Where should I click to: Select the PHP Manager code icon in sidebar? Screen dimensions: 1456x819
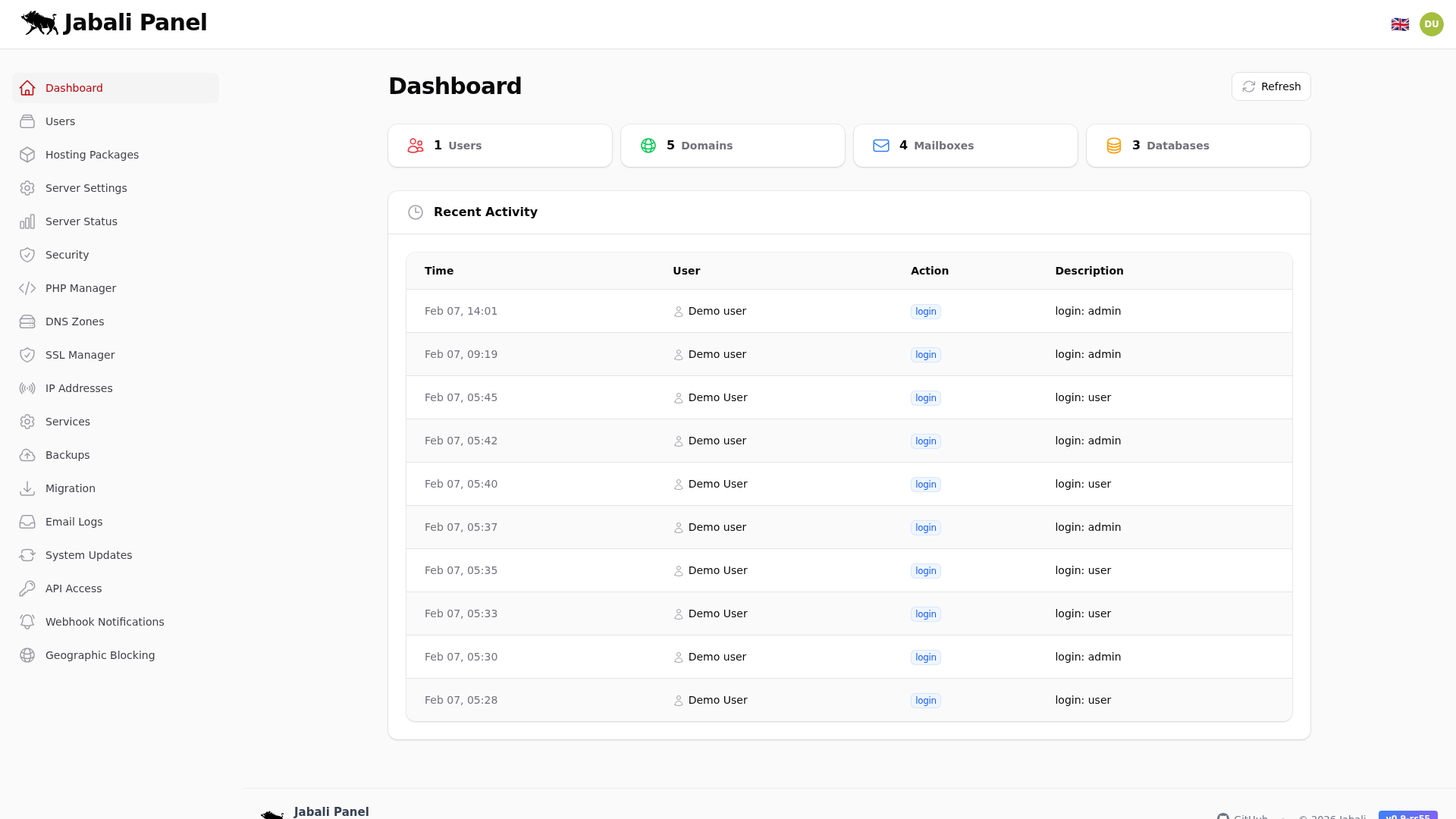pyautogui.click(x=27, y=288)
